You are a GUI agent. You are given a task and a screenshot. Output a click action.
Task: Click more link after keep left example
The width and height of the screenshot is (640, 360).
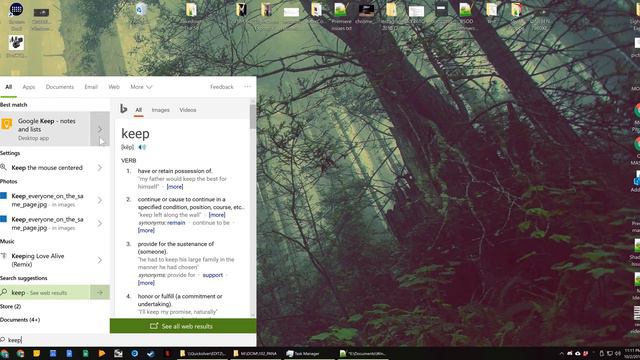click(217, 215)
